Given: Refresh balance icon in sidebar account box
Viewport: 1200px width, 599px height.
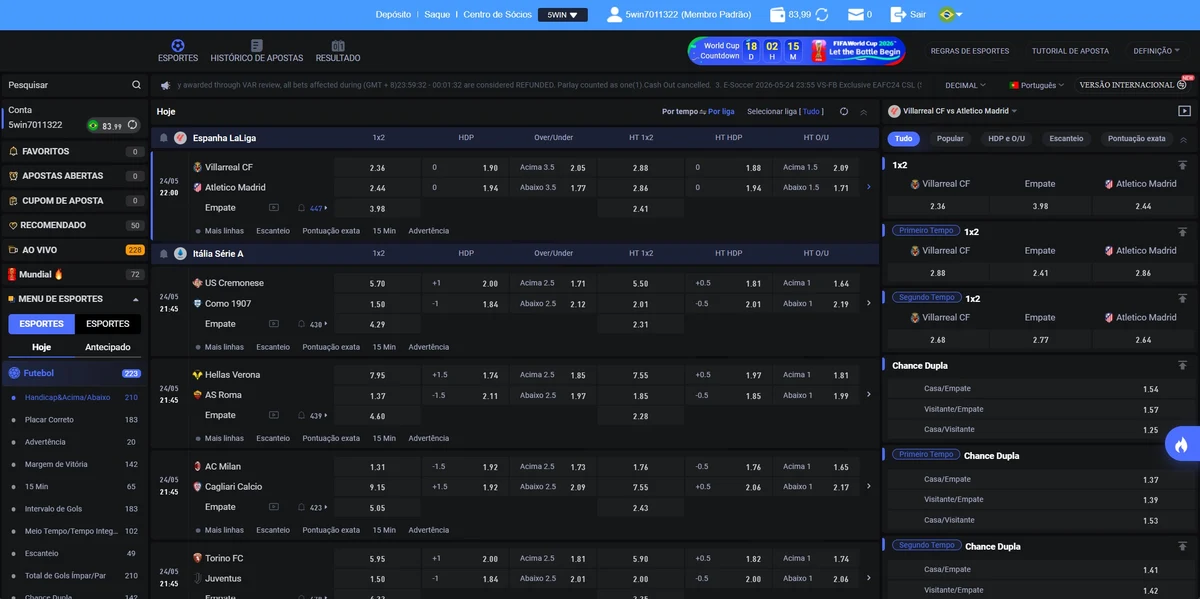Looking at the screenshot, I should coord(131,125).
